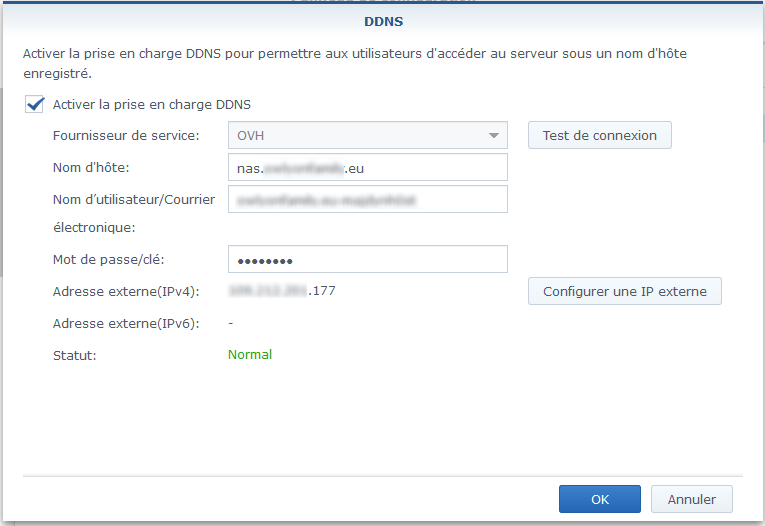Open Configurer une IP externe
Screen dimensions: 765x526
pyautogui.click(x=624, y=292)
